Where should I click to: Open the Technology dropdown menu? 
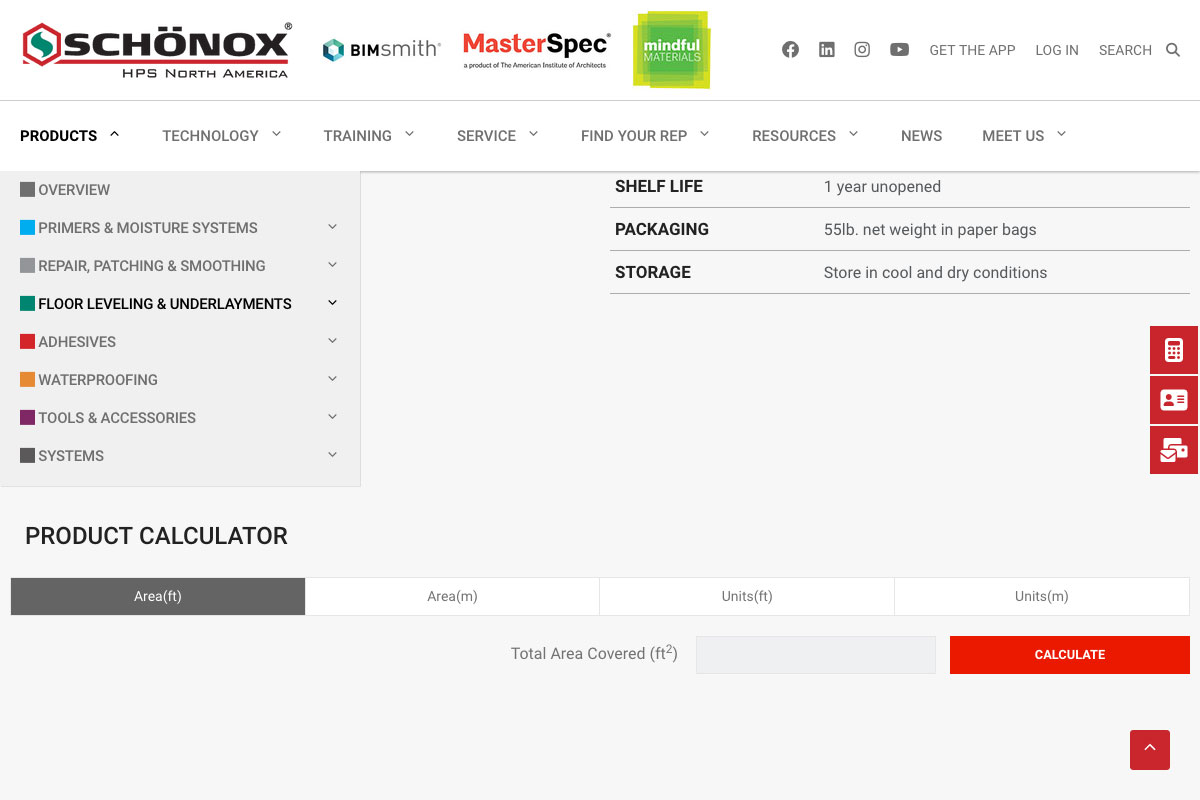(221, 135)
